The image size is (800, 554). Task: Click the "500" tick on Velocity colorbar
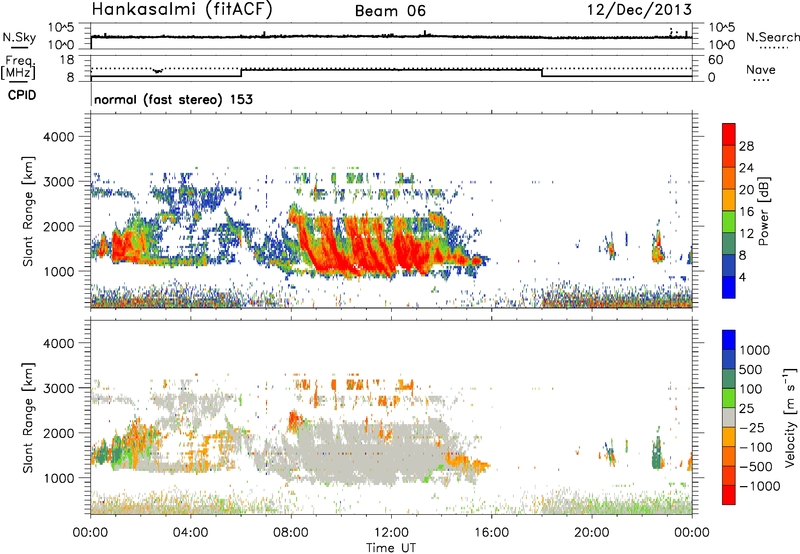pos(750,369)
